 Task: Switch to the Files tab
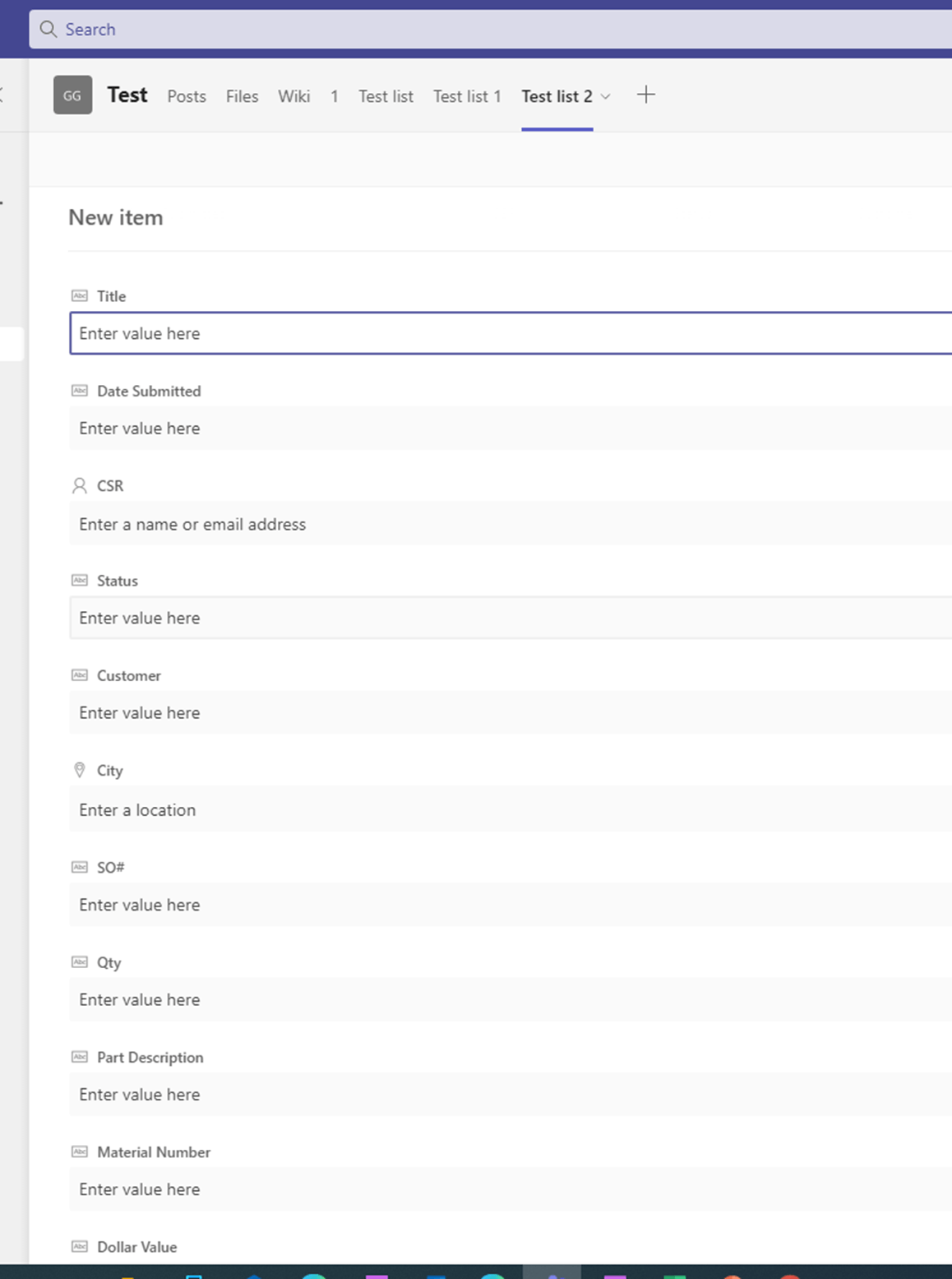[x=242, y=96]
